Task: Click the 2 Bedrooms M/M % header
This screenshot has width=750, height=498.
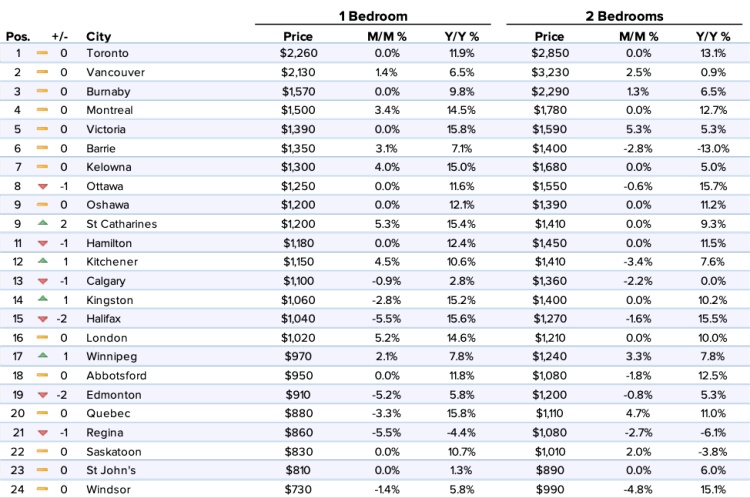Action: coord(639,36)
